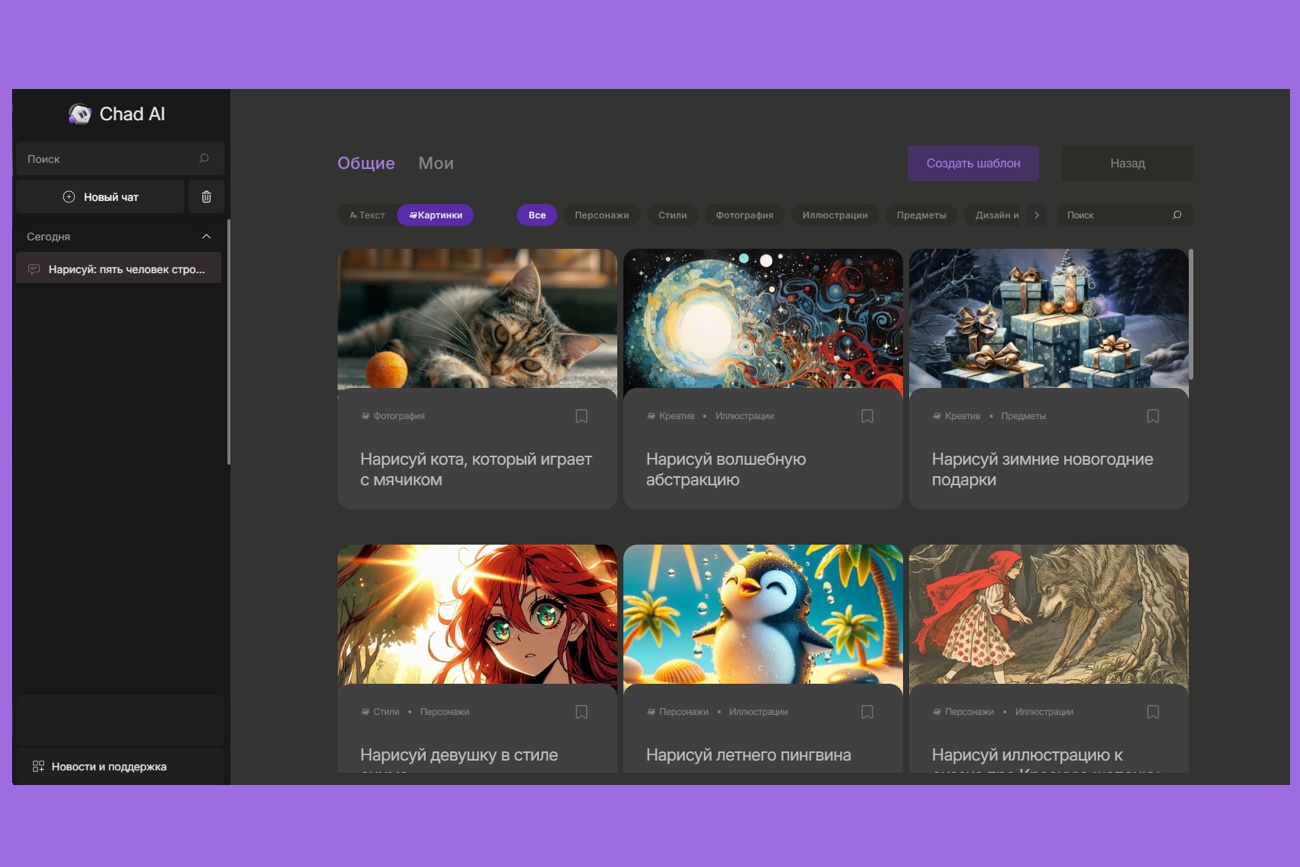The width and height of the screenshot is (1300, 867).
Task: Switch to the Мои tab
Action: (x=436, y=163)
